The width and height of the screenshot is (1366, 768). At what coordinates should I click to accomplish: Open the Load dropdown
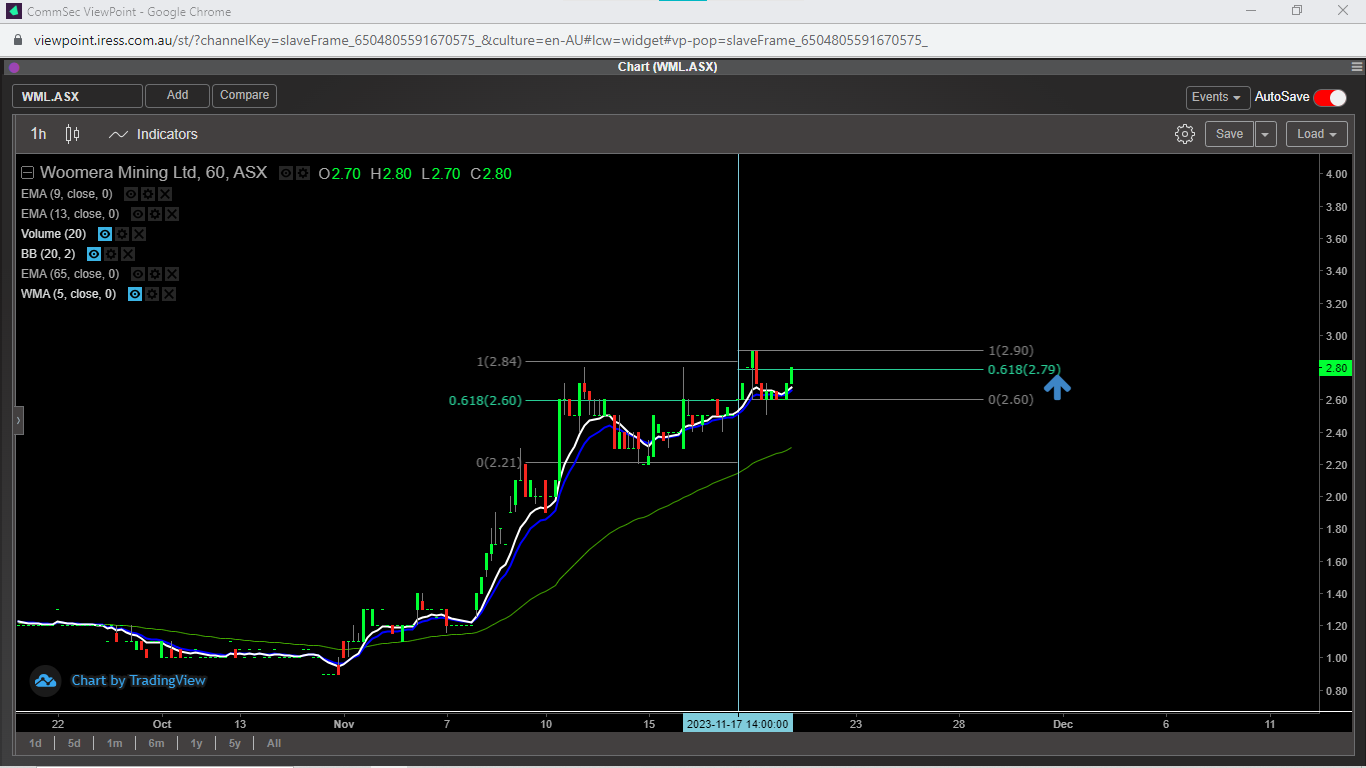pyautogui.click(x=1317, y=134)
